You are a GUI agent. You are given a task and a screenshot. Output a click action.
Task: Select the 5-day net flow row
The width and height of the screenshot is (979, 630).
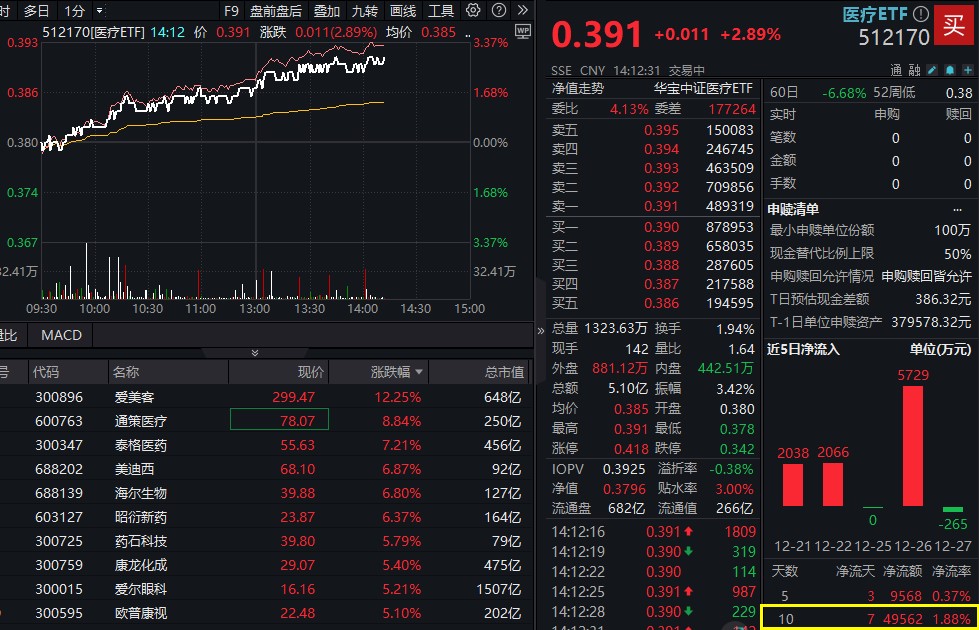click(x=870, y=596)
